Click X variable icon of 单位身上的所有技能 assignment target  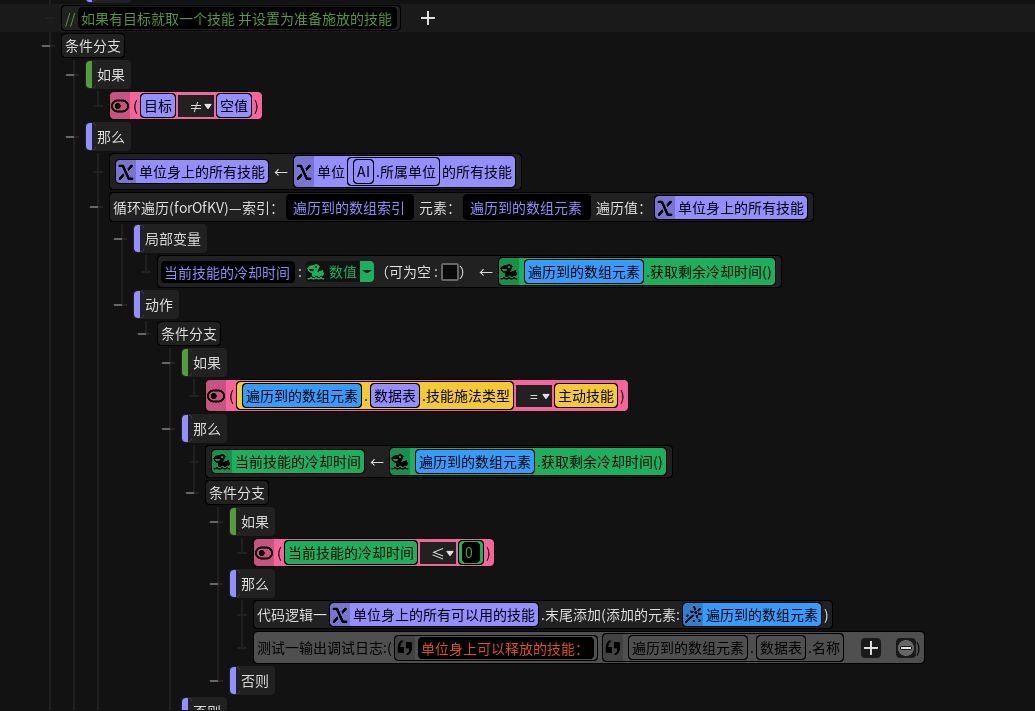point(125,172)
